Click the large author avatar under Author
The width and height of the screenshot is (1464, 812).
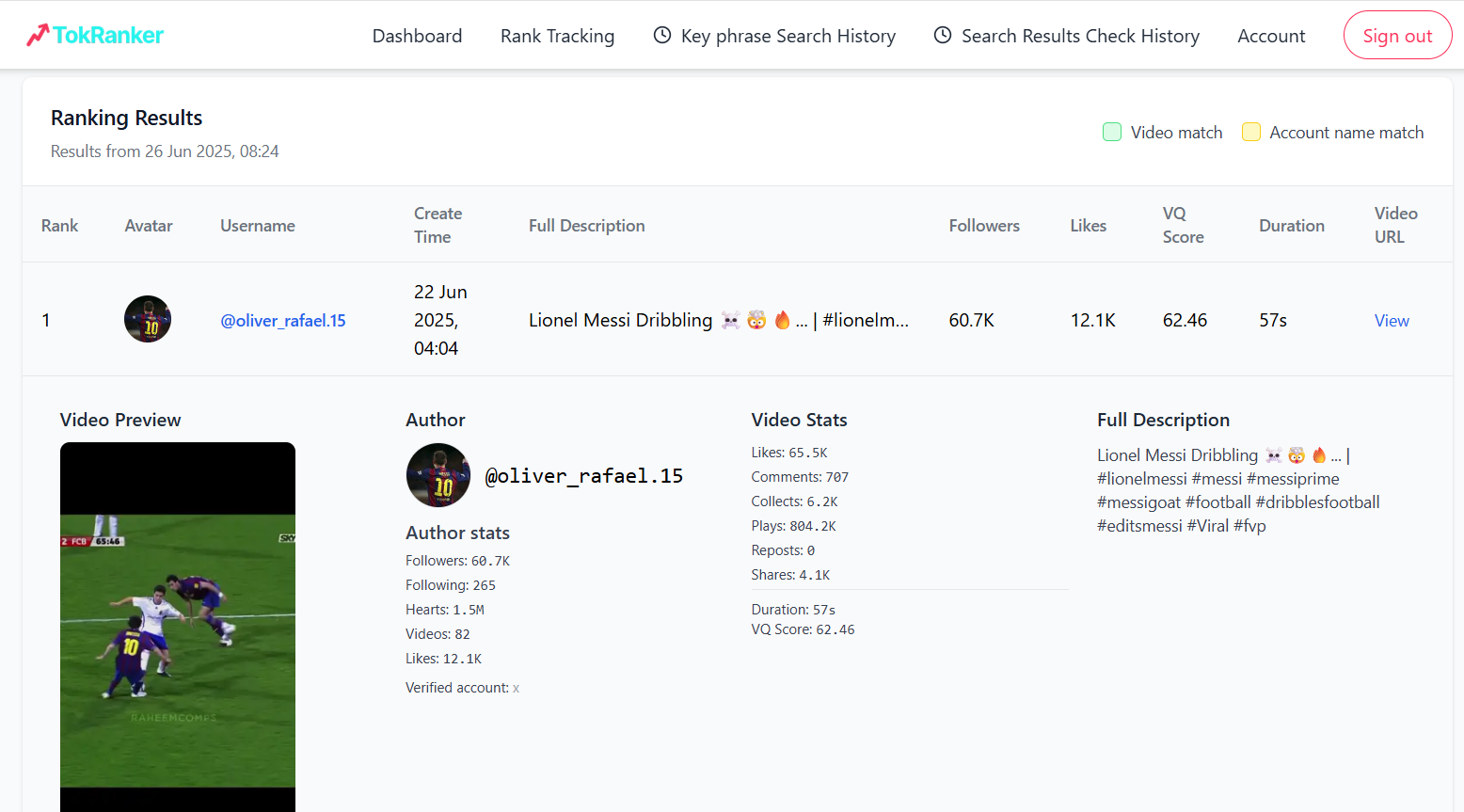438,475
